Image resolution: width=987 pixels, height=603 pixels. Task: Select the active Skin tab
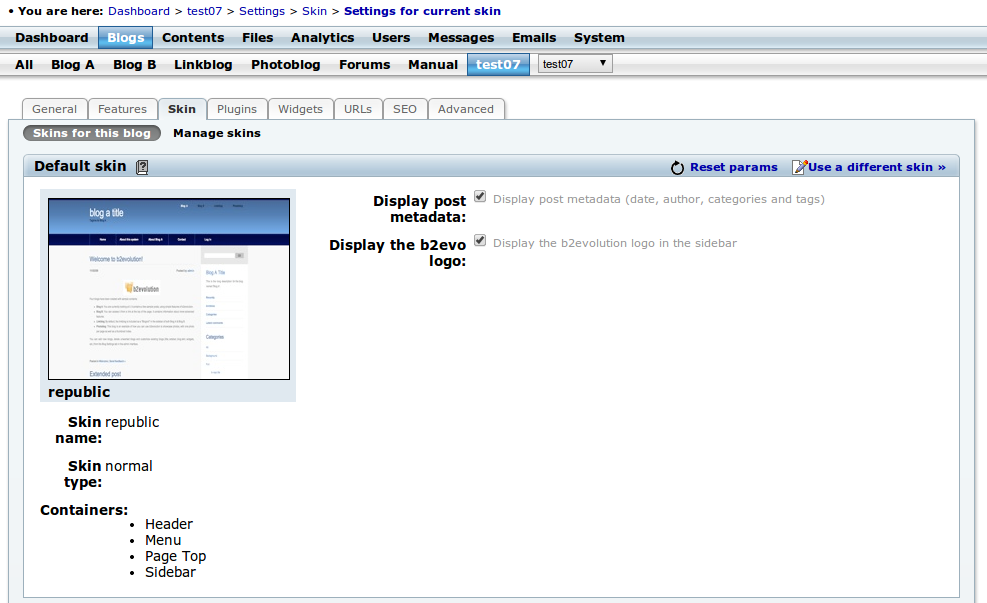point(182,109)
